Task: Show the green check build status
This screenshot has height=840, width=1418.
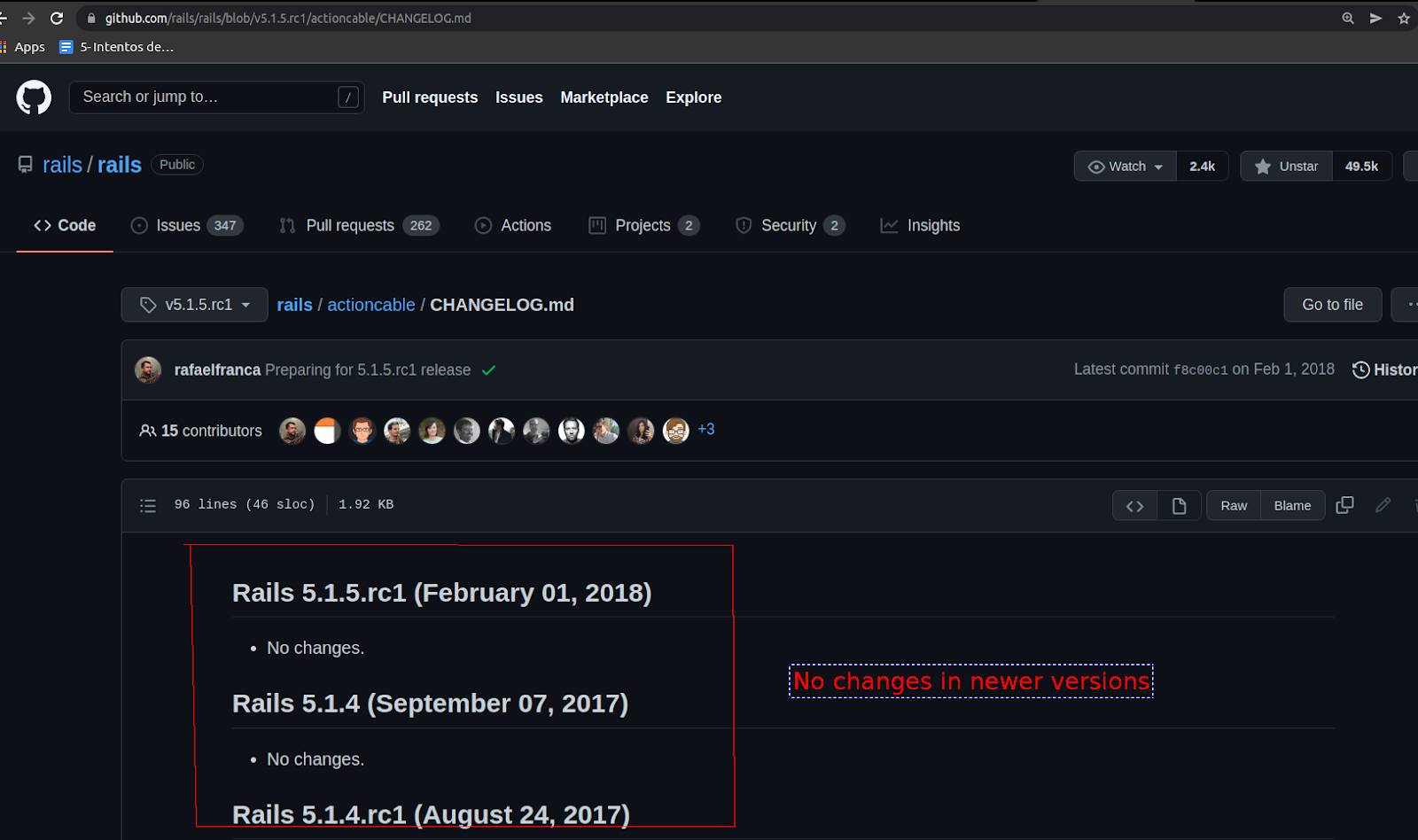Action: [488, 370]
